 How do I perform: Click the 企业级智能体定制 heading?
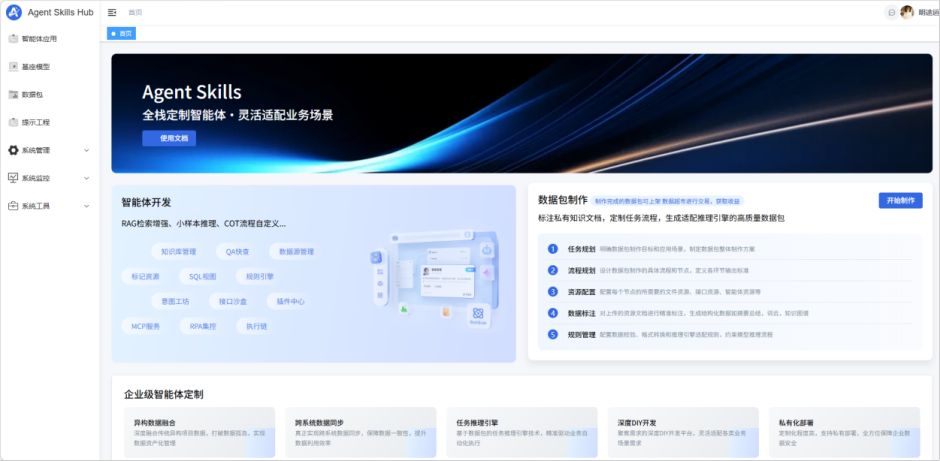click(x=164, y=394)
